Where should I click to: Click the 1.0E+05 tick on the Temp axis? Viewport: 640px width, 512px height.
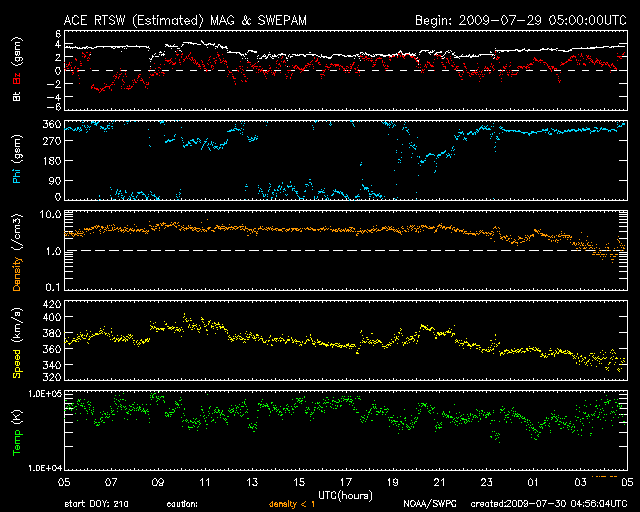pos(44,394)
